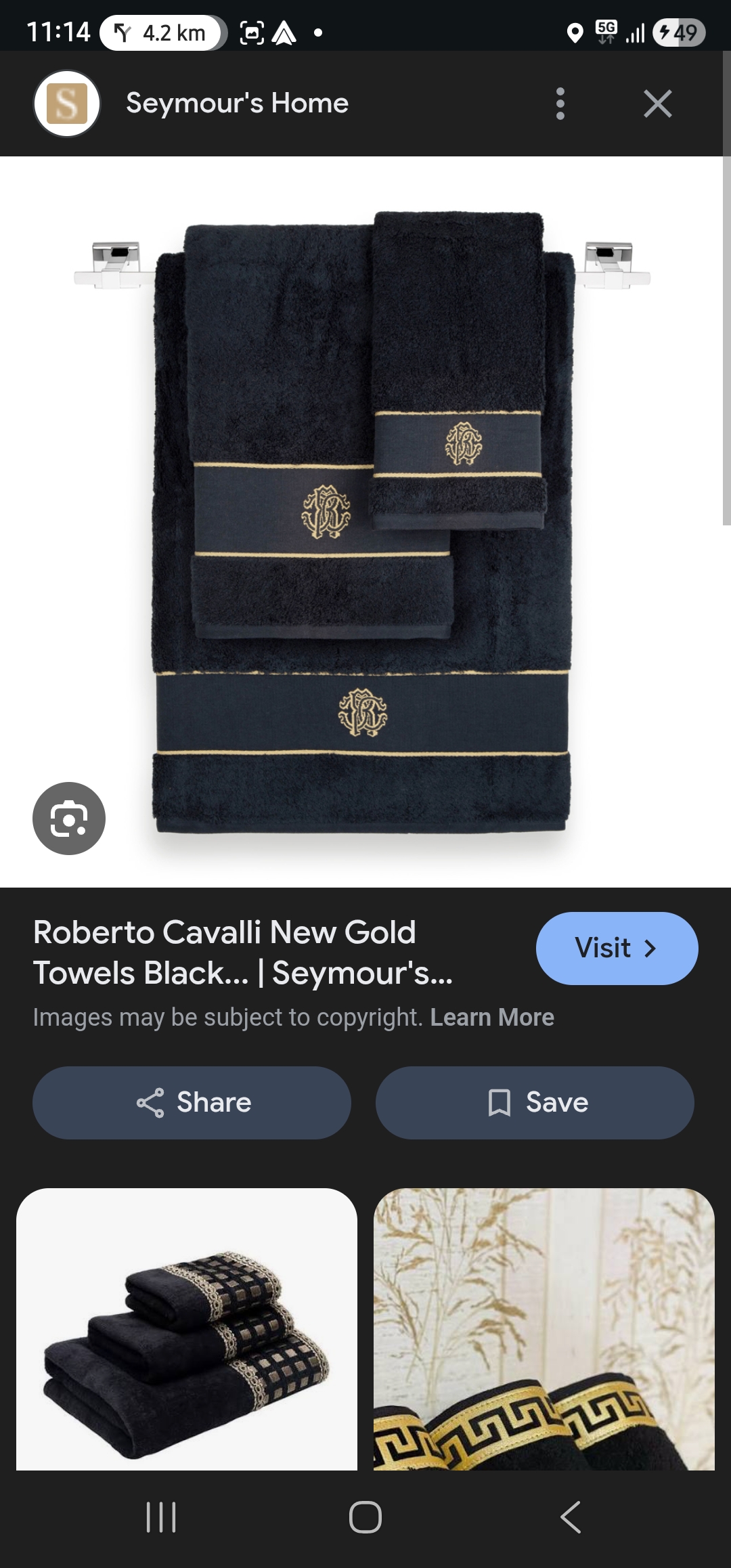Open the Seymour's Home site title
Screen dimensions: 731x1568
click(x=237, y=104)
